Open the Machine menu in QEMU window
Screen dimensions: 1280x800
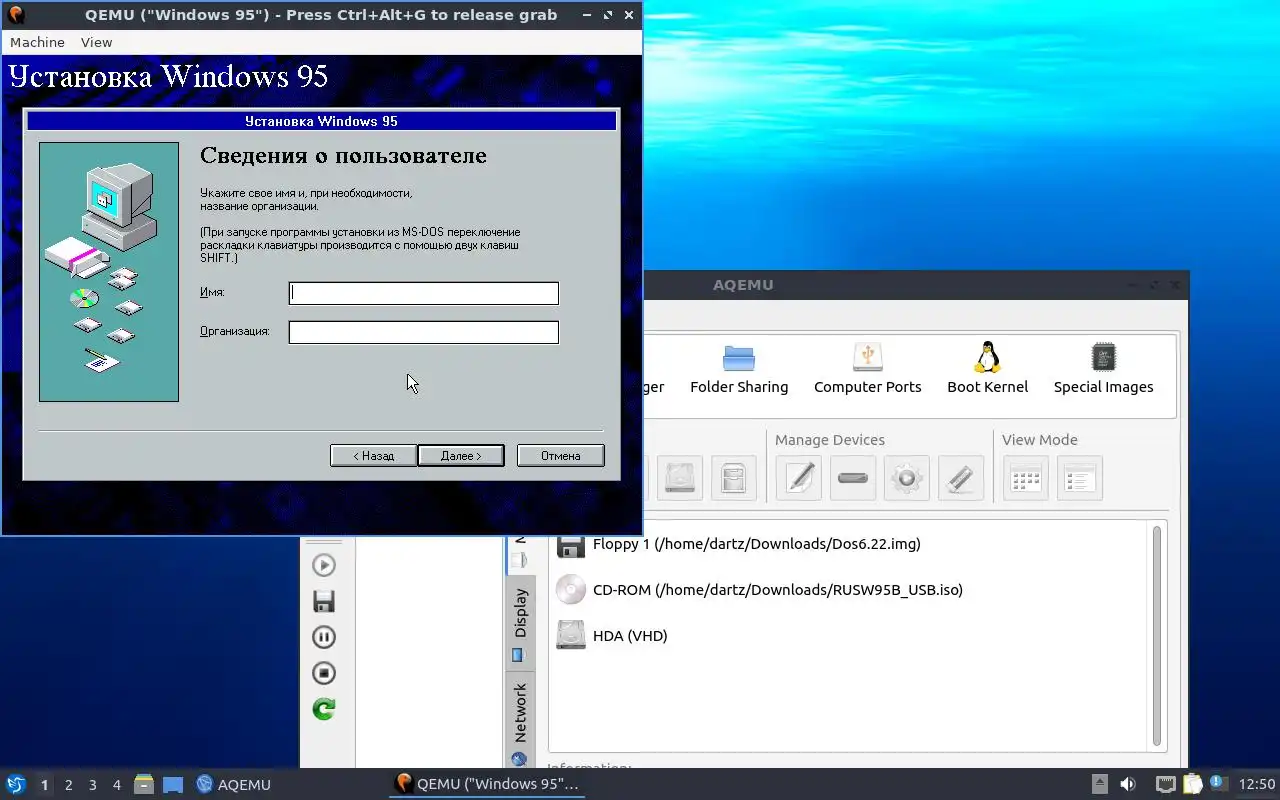(x=37, y=42)
